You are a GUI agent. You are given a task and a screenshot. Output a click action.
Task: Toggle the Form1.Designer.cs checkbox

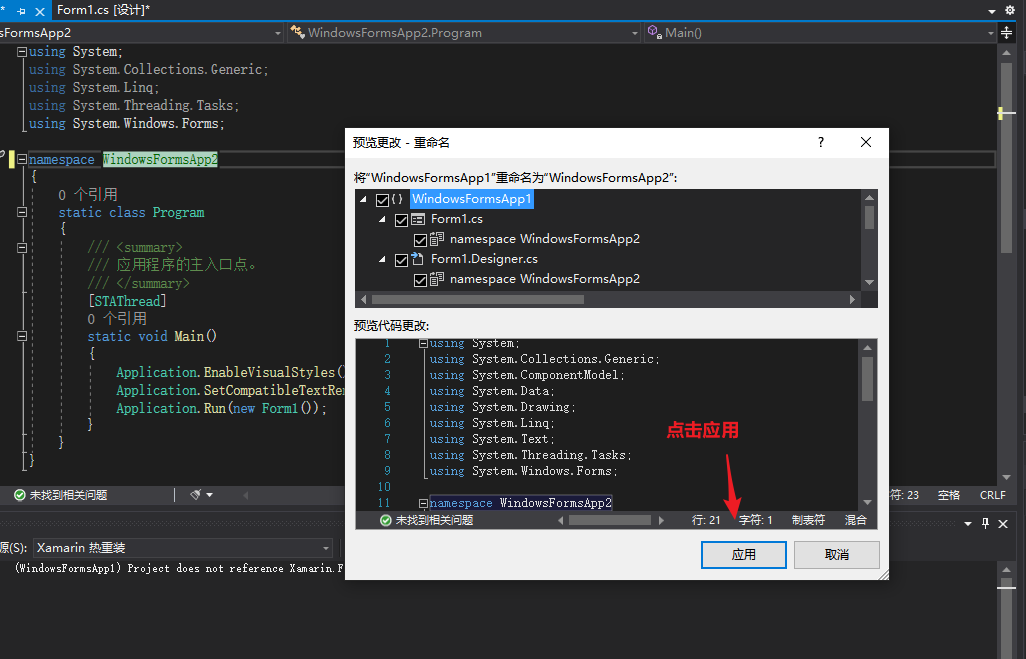tap(402, 260)
